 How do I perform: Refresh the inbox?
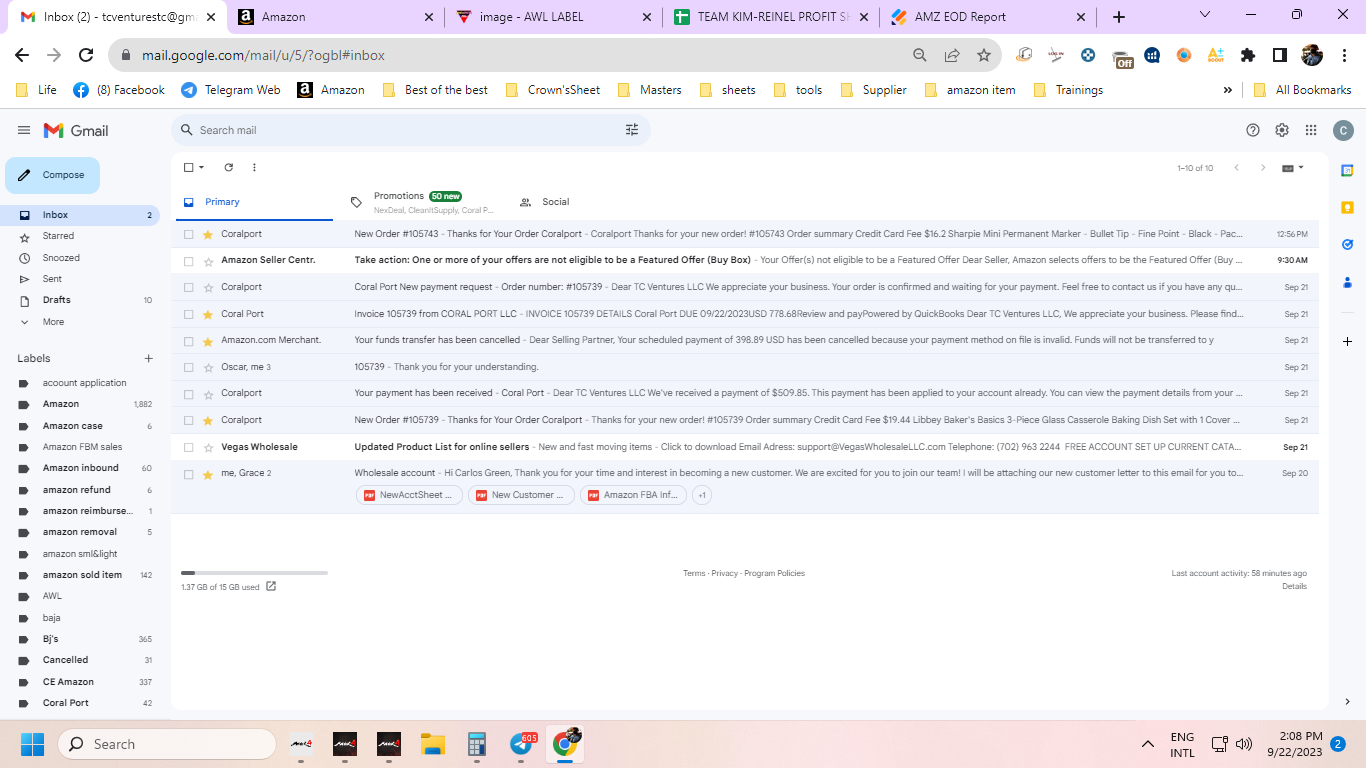228,167
